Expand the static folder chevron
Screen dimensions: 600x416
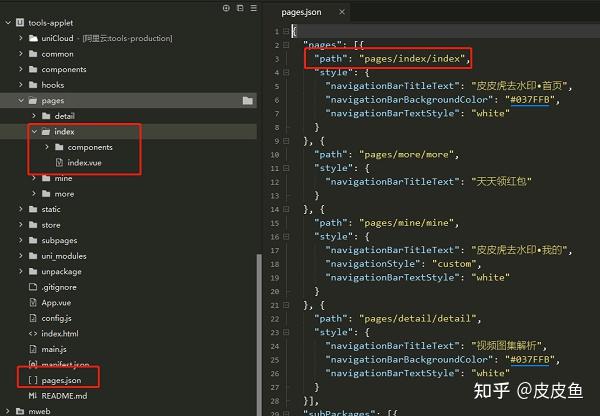21,209
